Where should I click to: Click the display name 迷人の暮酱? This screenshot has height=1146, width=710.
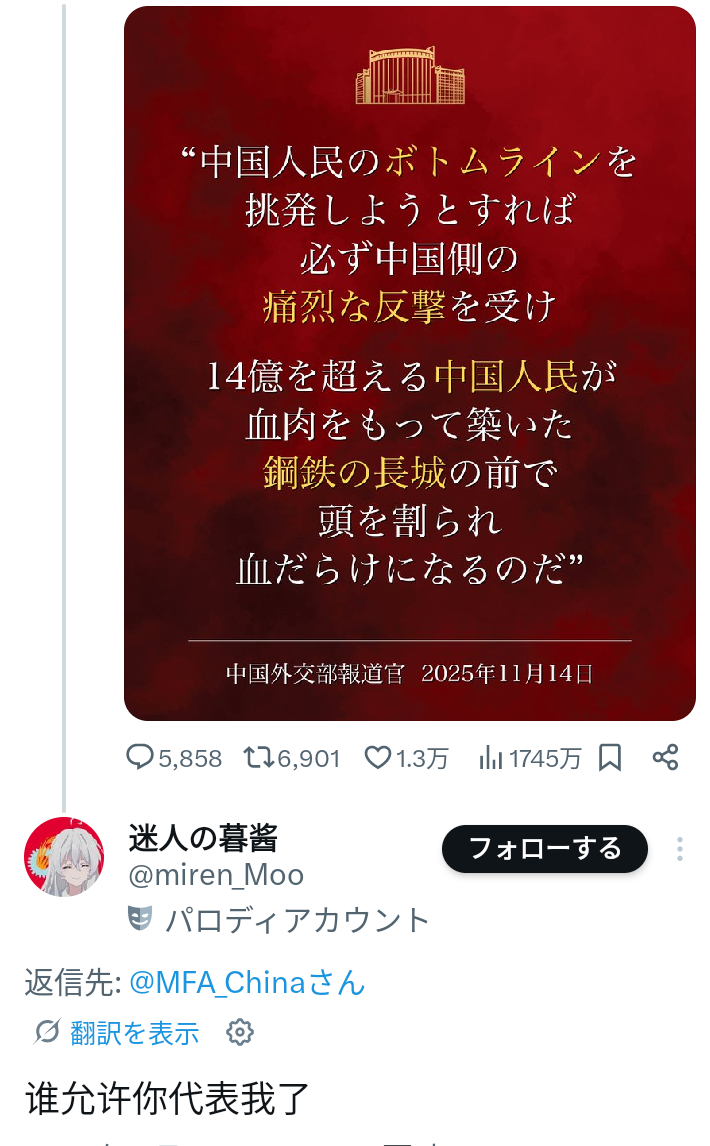(203, 838)
